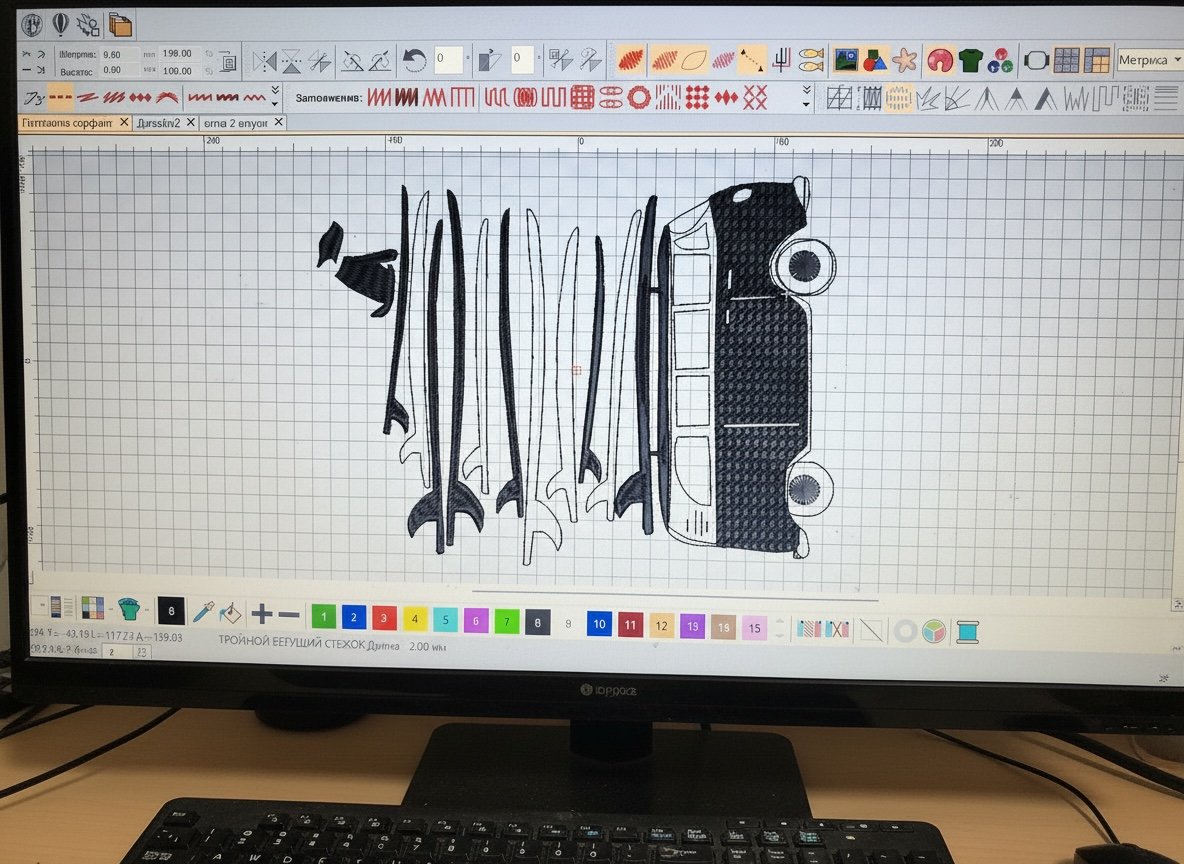
Task: Open the thread spool icon at bottom right
Action: click(968, 632)
